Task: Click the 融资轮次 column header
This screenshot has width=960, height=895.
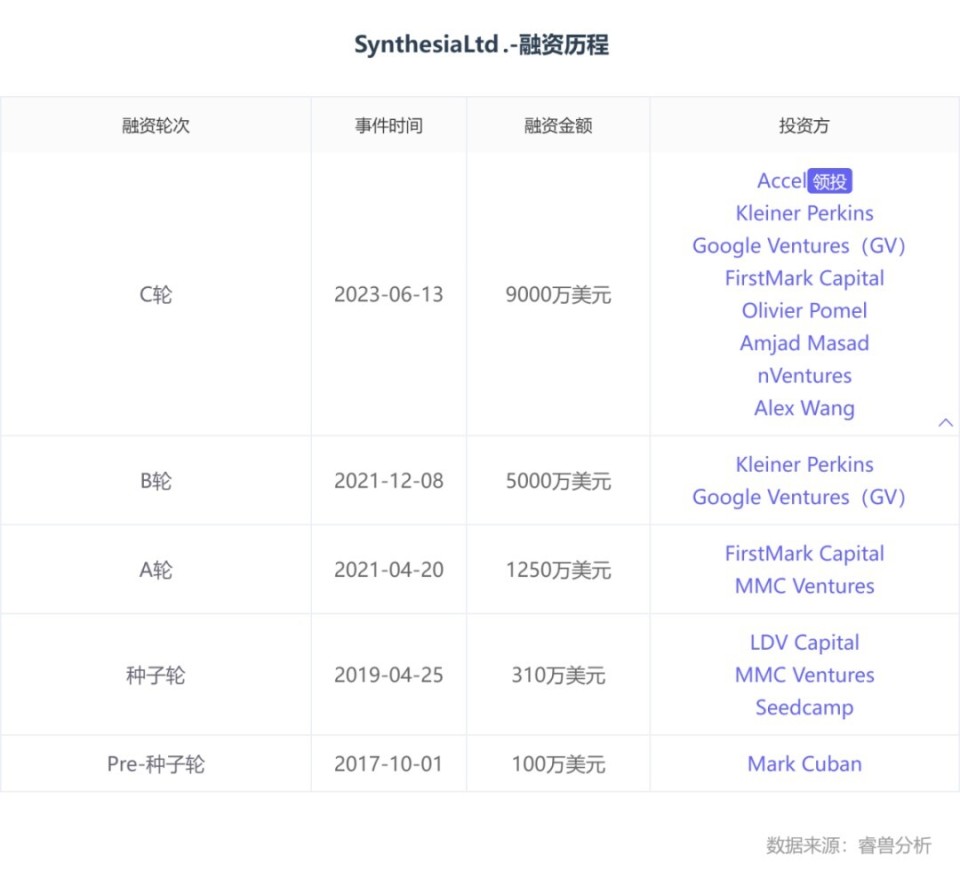Action: (156, 125)
